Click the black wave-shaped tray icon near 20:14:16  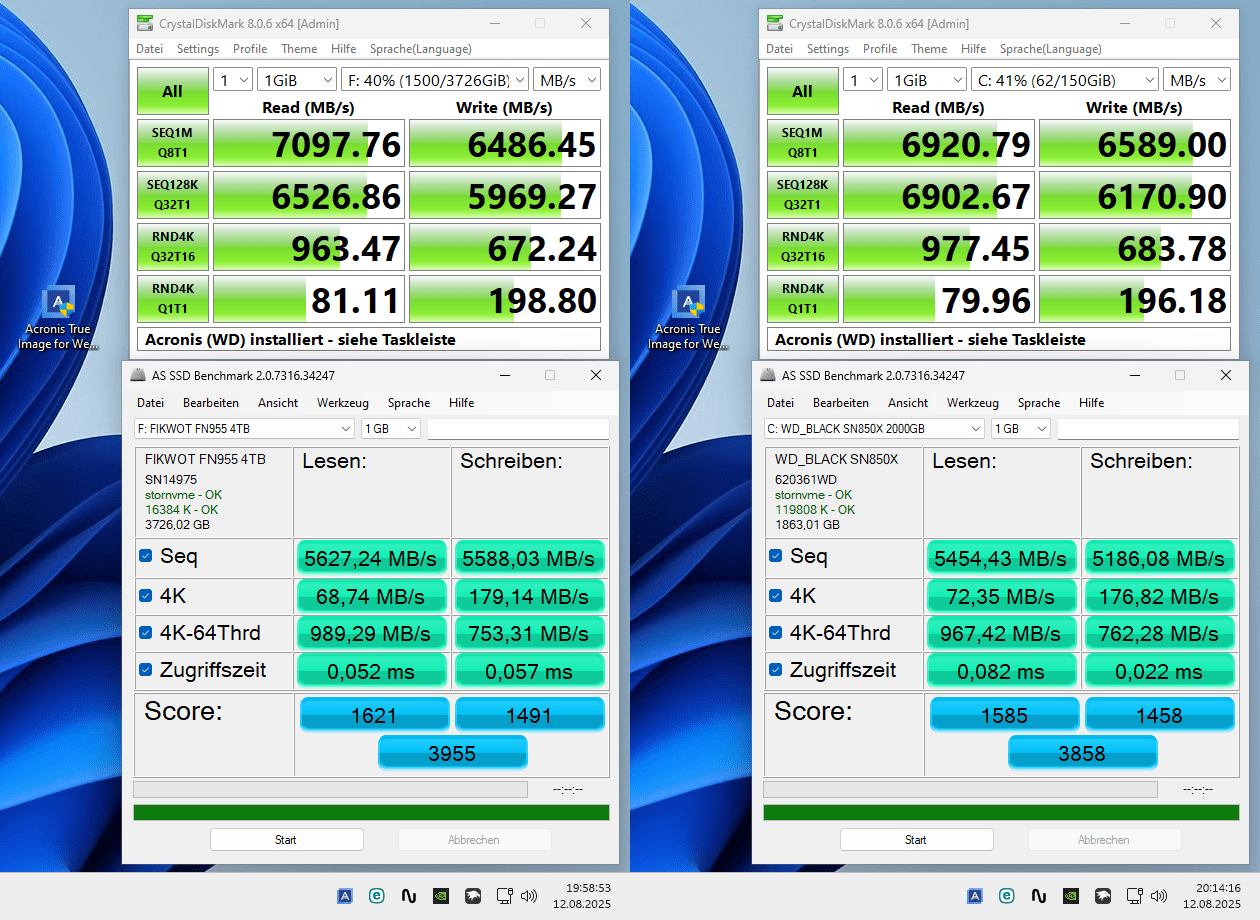[1039, 896]
